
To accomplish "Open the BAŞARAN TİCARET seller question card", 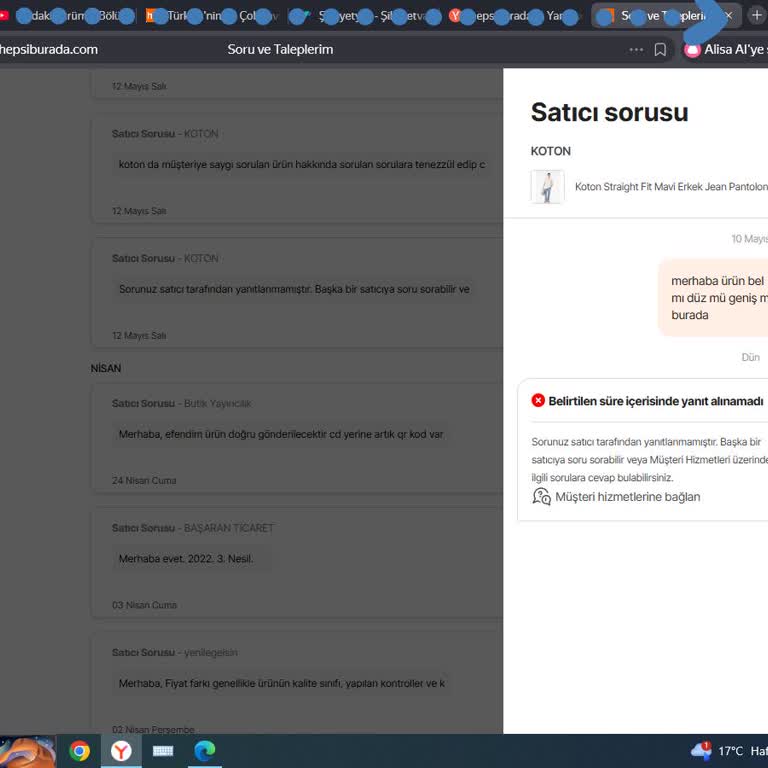I will pyautogui.click(x=297, y=563).
